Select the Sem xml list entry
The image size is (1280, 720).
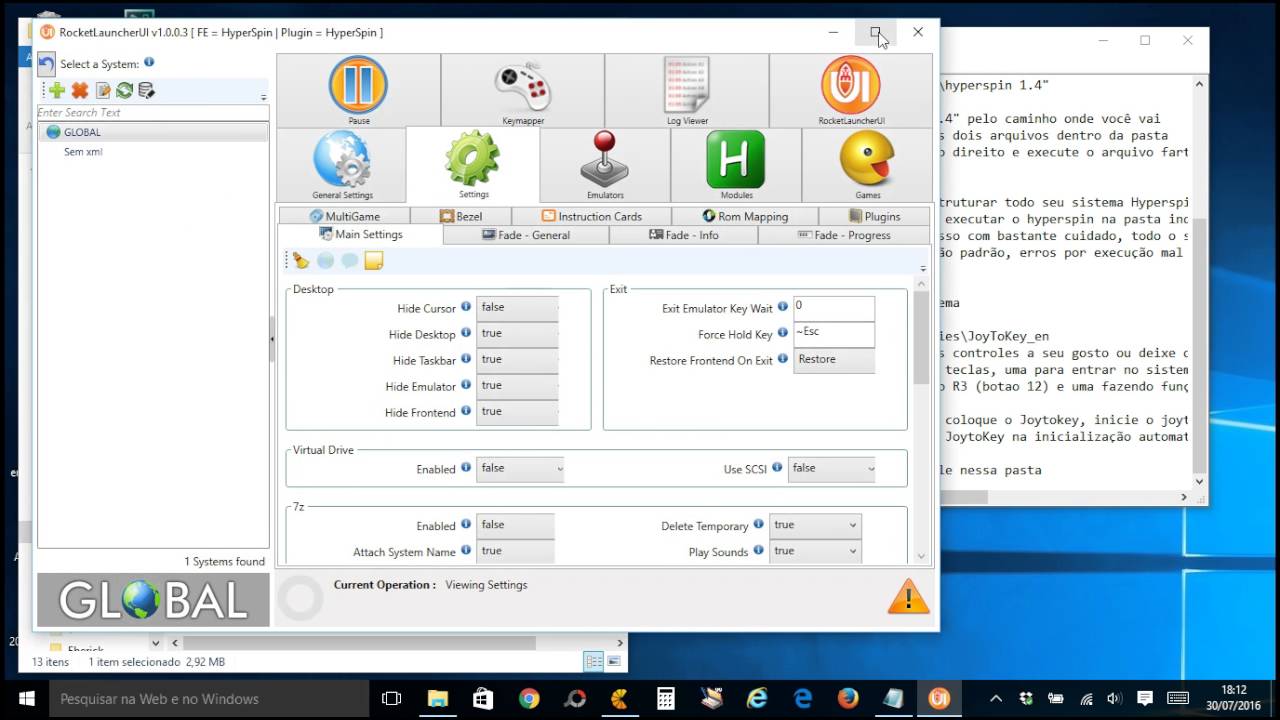point(83,152)
